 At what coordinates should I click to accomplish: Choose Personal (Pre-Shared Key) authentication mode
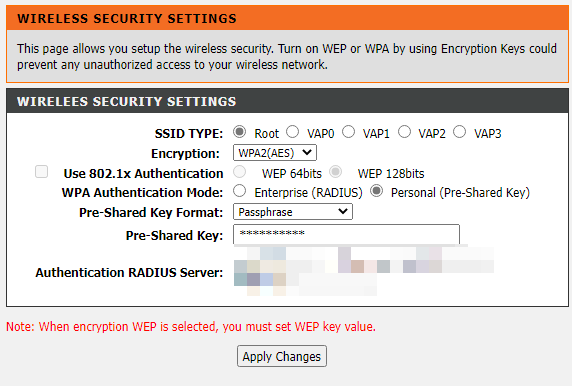tap(376, 191)
